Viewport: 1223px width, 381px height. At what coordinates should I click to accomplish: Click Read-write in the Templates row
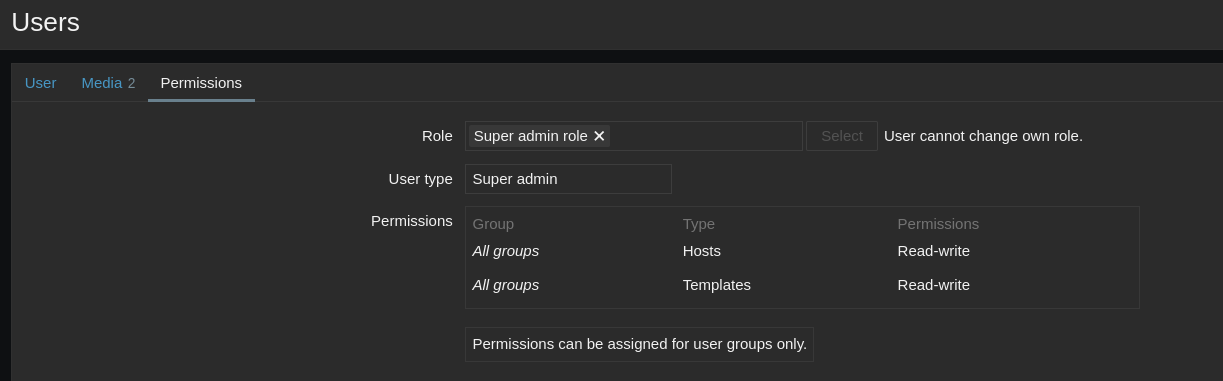coord(934,285)
